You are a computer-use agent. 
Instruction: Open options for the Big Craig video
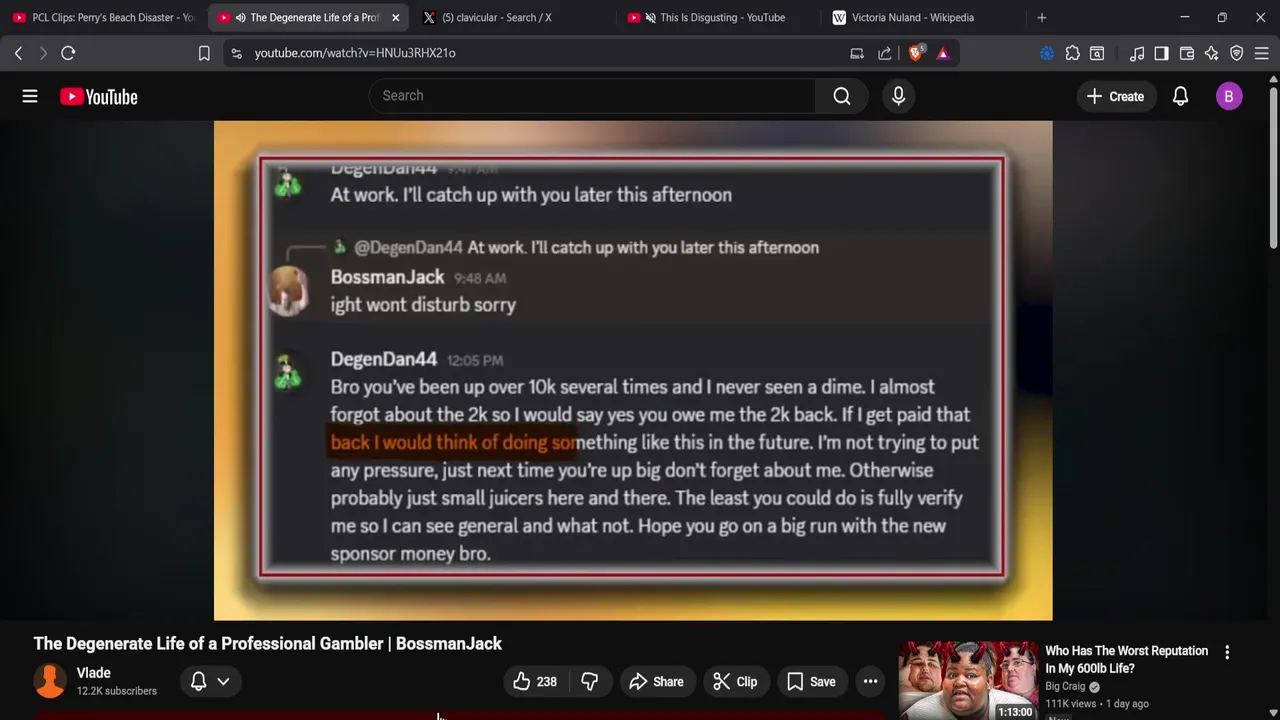1227,652
